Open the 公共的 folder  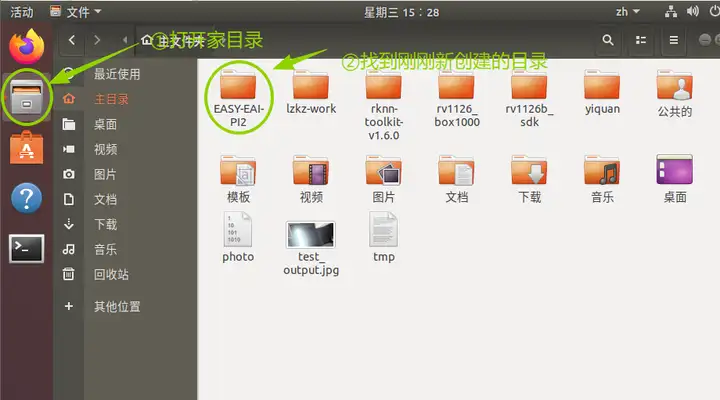coord(675,93)
